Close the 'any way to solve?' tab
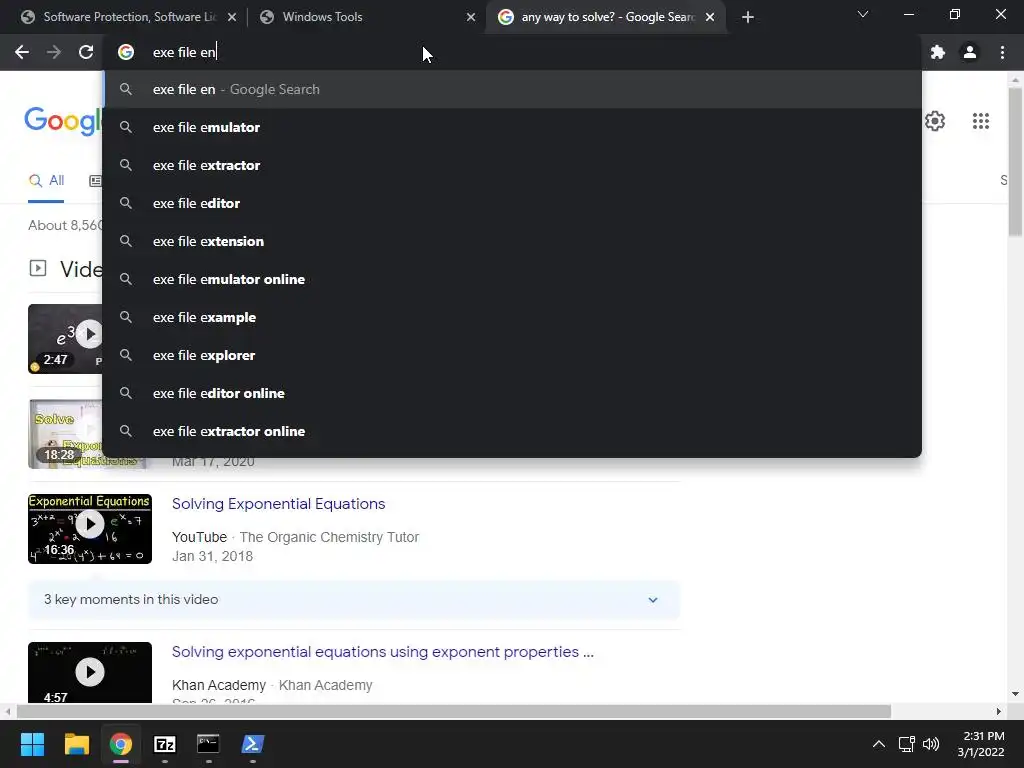 point(710,17)
